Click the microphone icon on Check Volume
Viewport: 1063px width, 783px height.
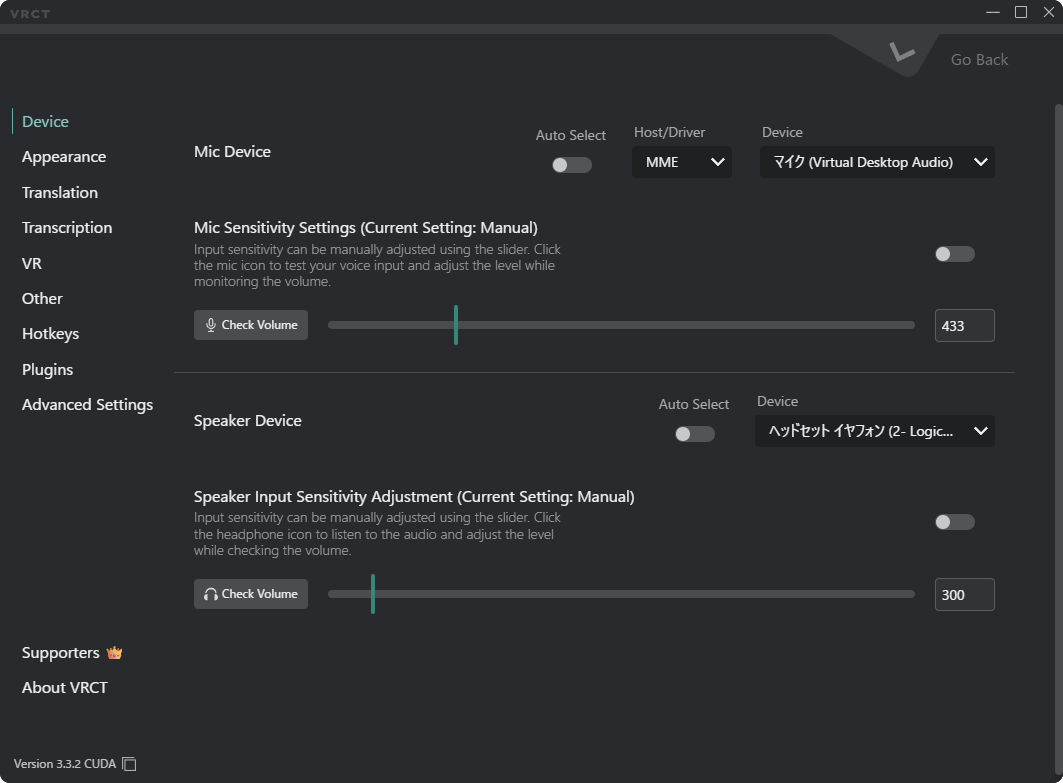tap(210, 324)
